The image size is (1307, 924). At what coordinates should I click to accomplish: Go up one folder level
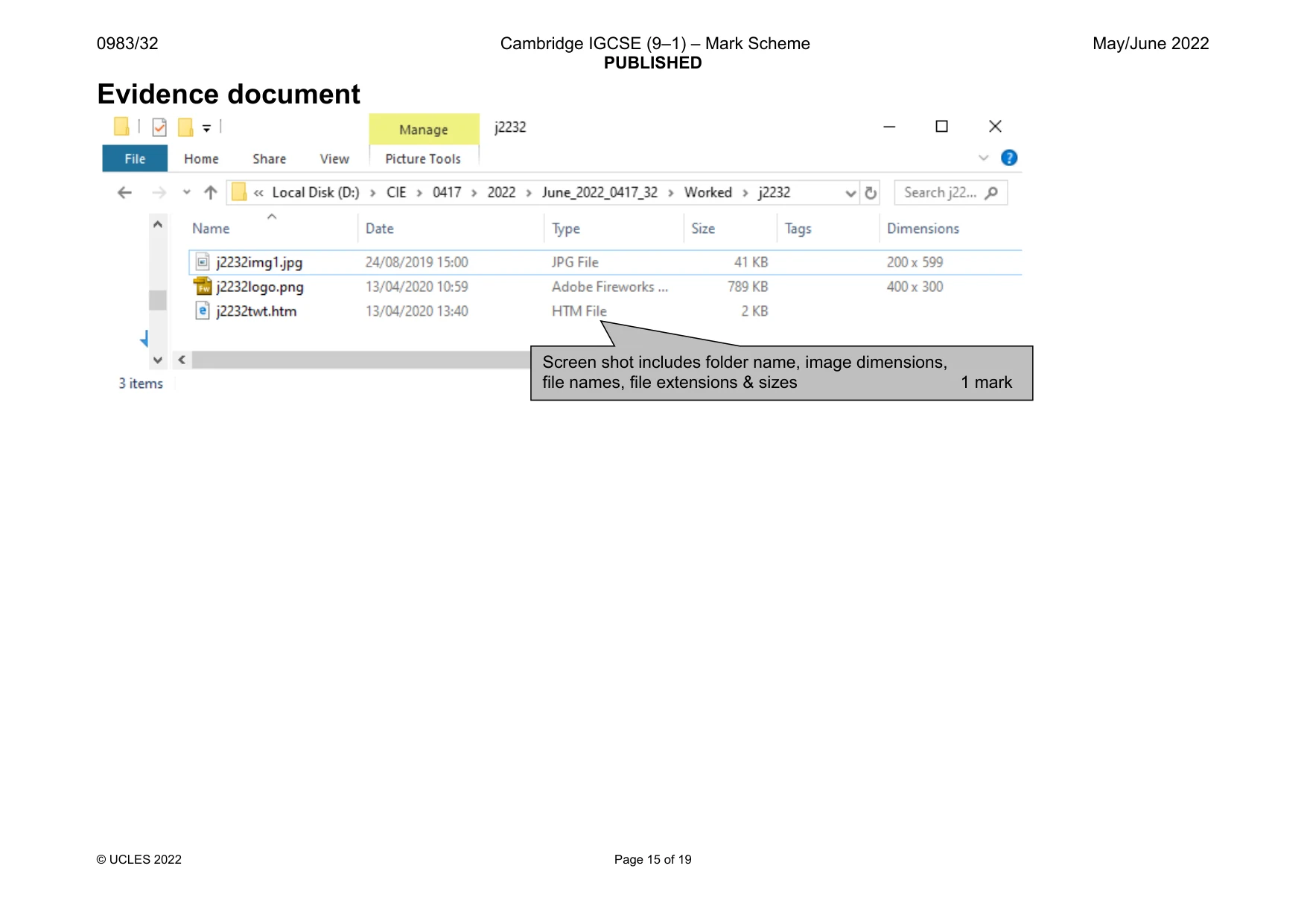(x=211, y=193)
